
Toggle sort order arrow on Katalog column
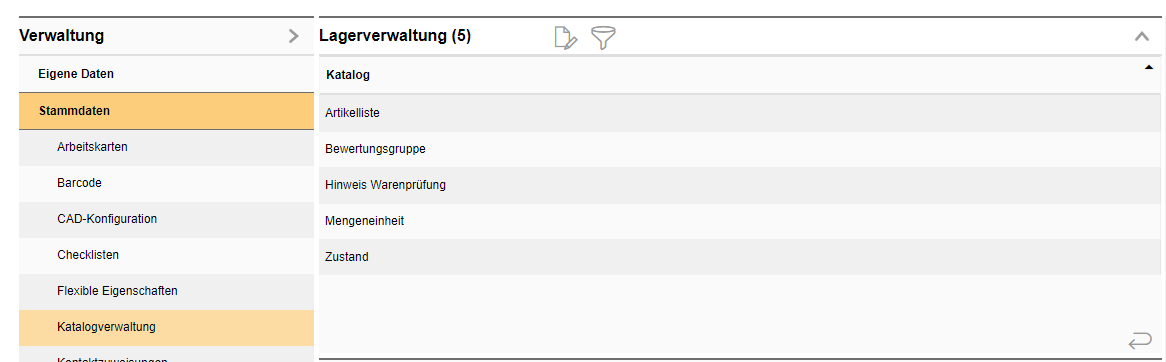click(1148, 67)
